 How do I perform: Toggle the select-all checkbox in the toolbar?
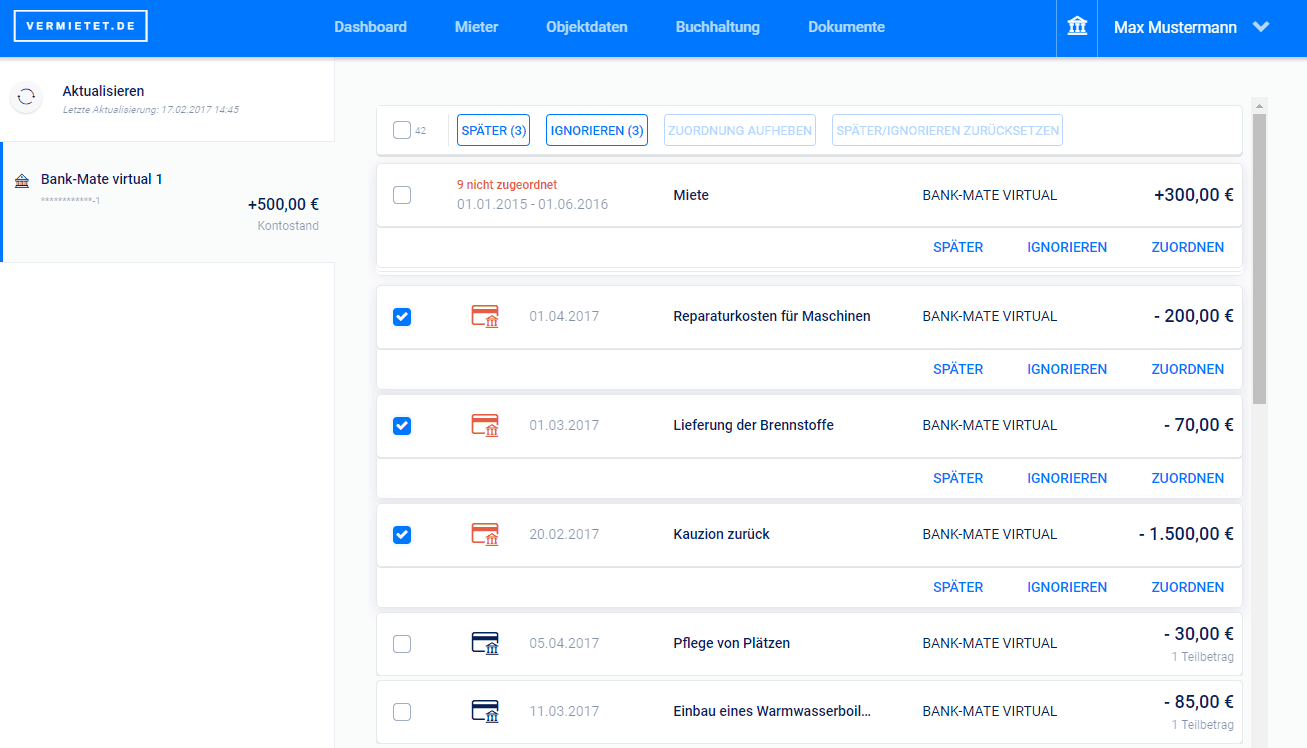tap(402, 130)
